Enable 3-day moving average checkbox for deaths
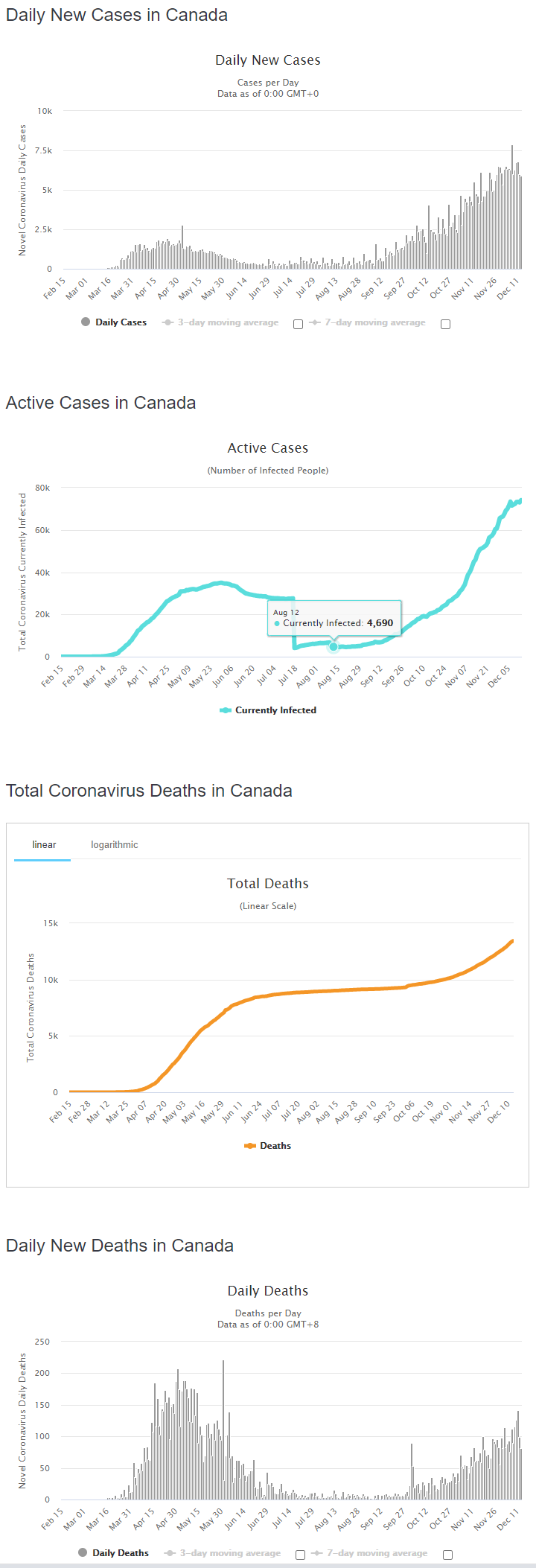The width and height of the screenshot is (536, 1568). (300, 1555)
